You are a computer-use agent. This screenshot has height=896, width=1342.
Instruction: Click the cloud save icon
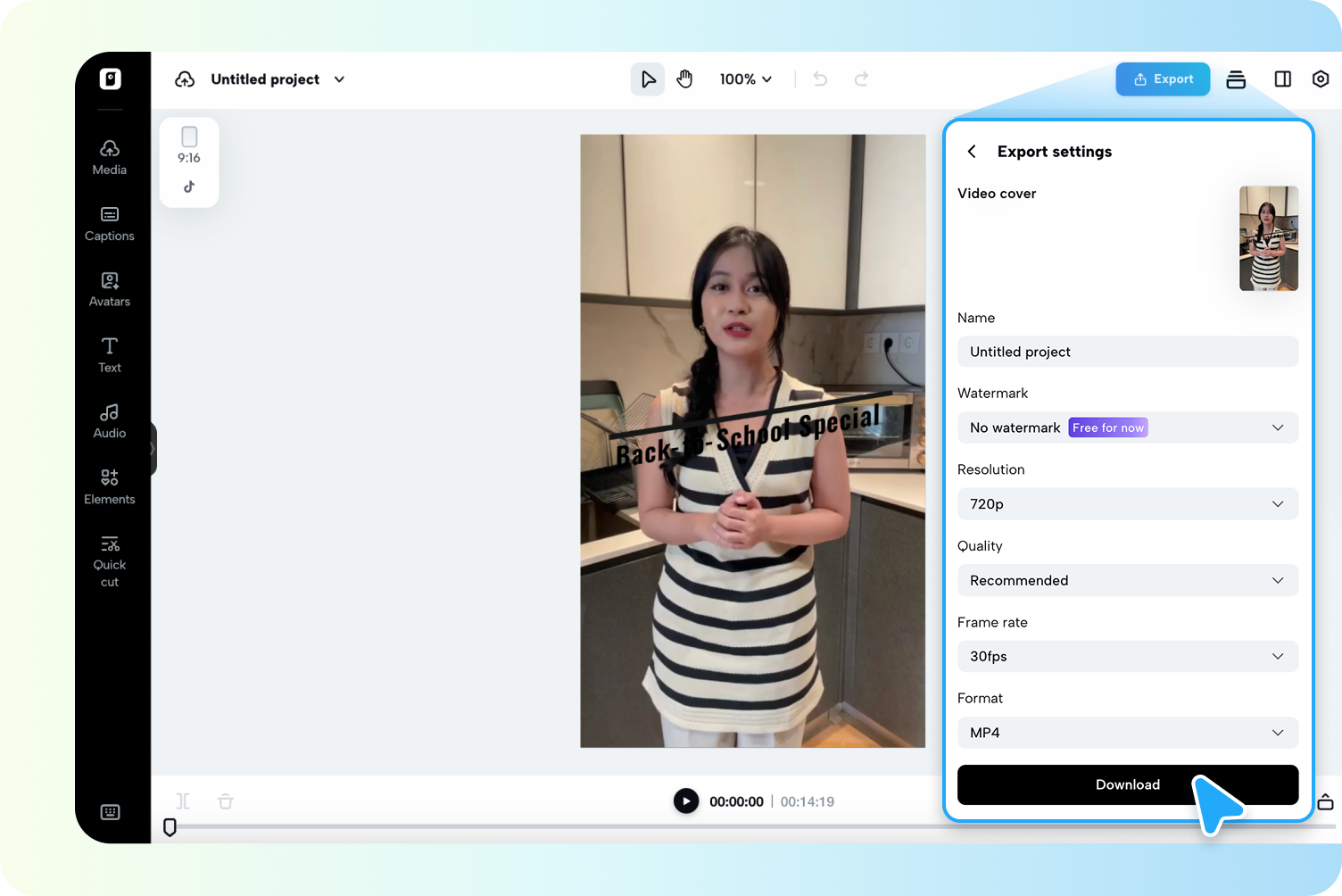pos(185,79)
